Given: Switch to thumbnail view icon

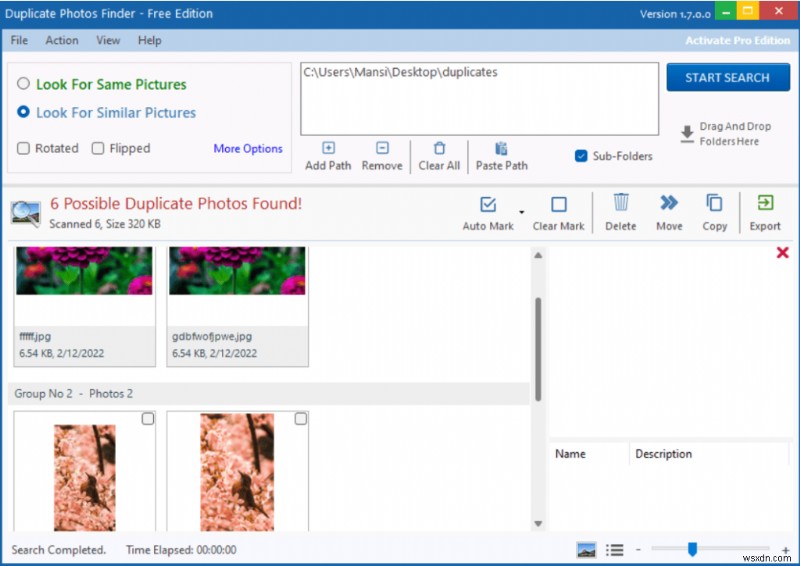Looking at the screenshot, I should point(586,550).
